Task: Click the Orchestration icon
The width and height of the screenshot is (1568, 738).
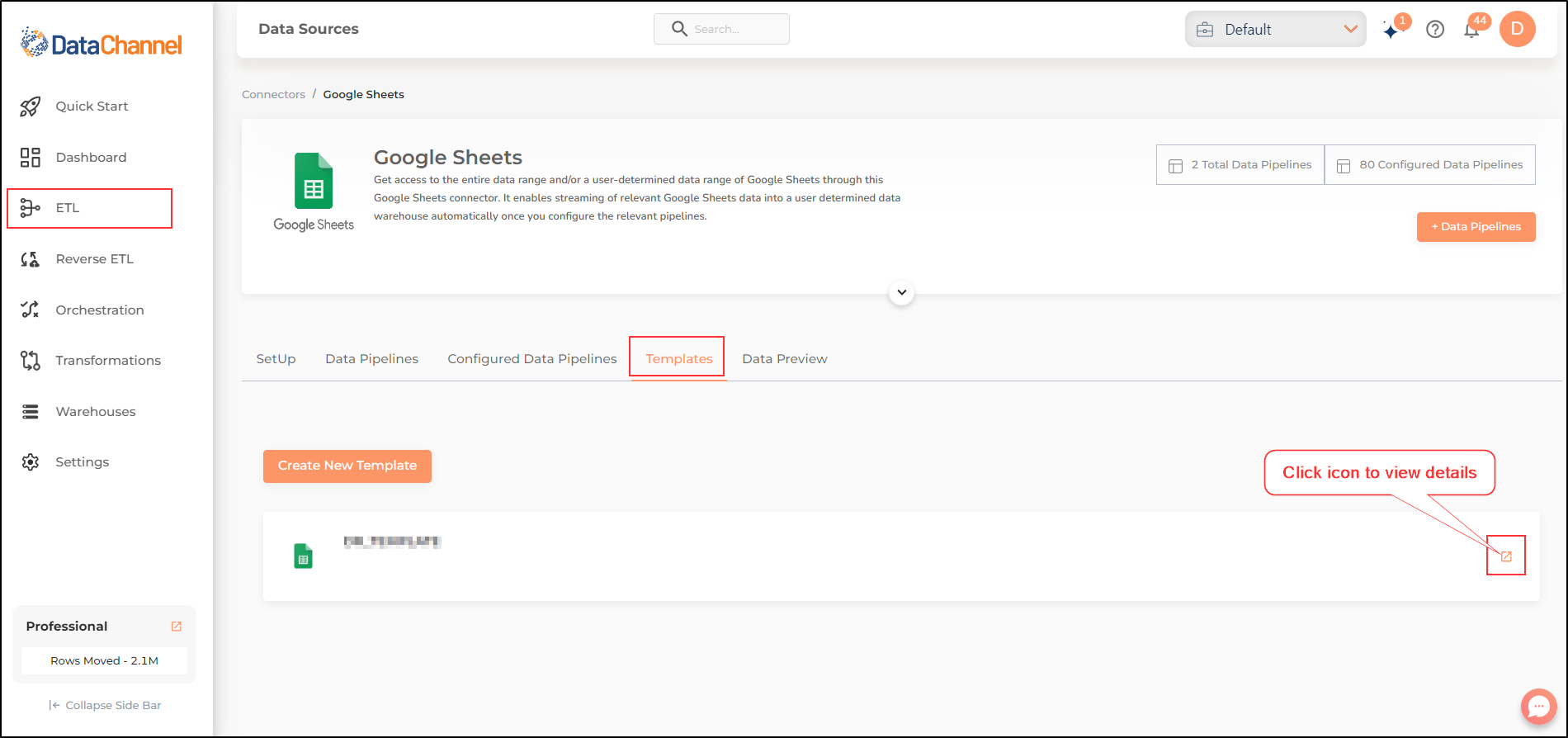Action: [x=31, y=310]
